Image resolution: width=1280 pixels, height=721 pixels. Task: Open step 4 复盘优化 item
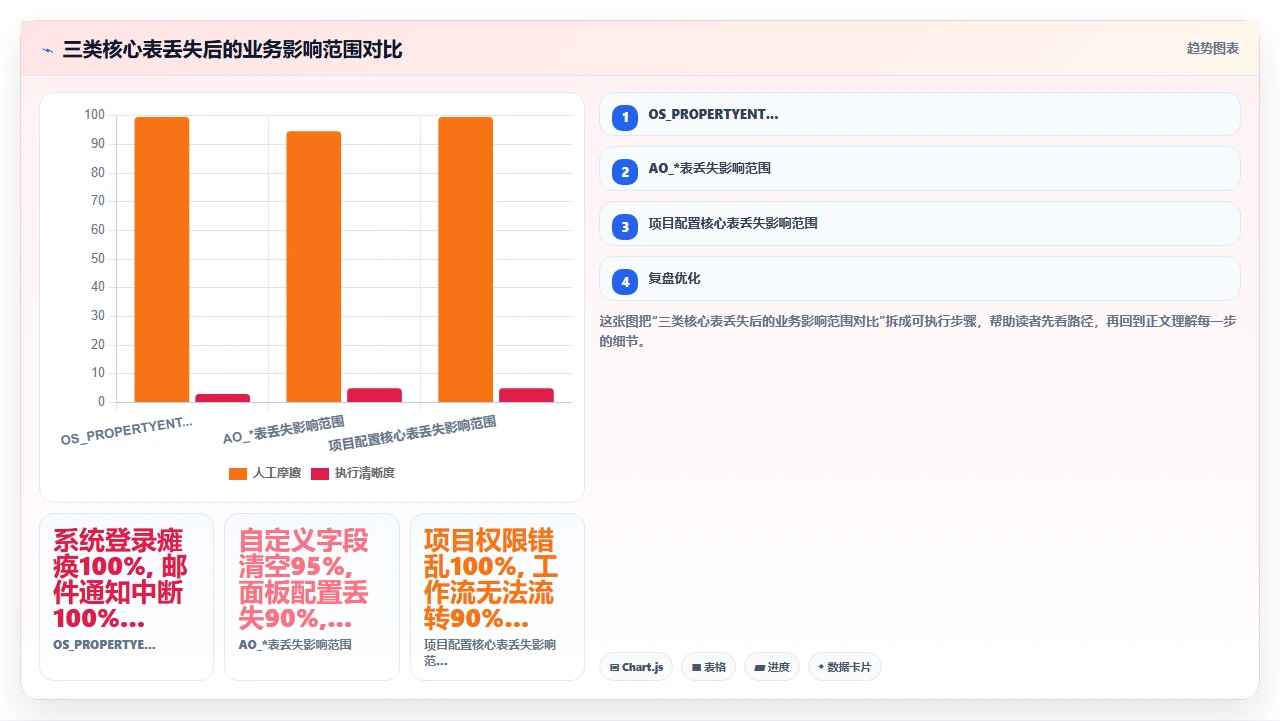(x=919, y=279)
